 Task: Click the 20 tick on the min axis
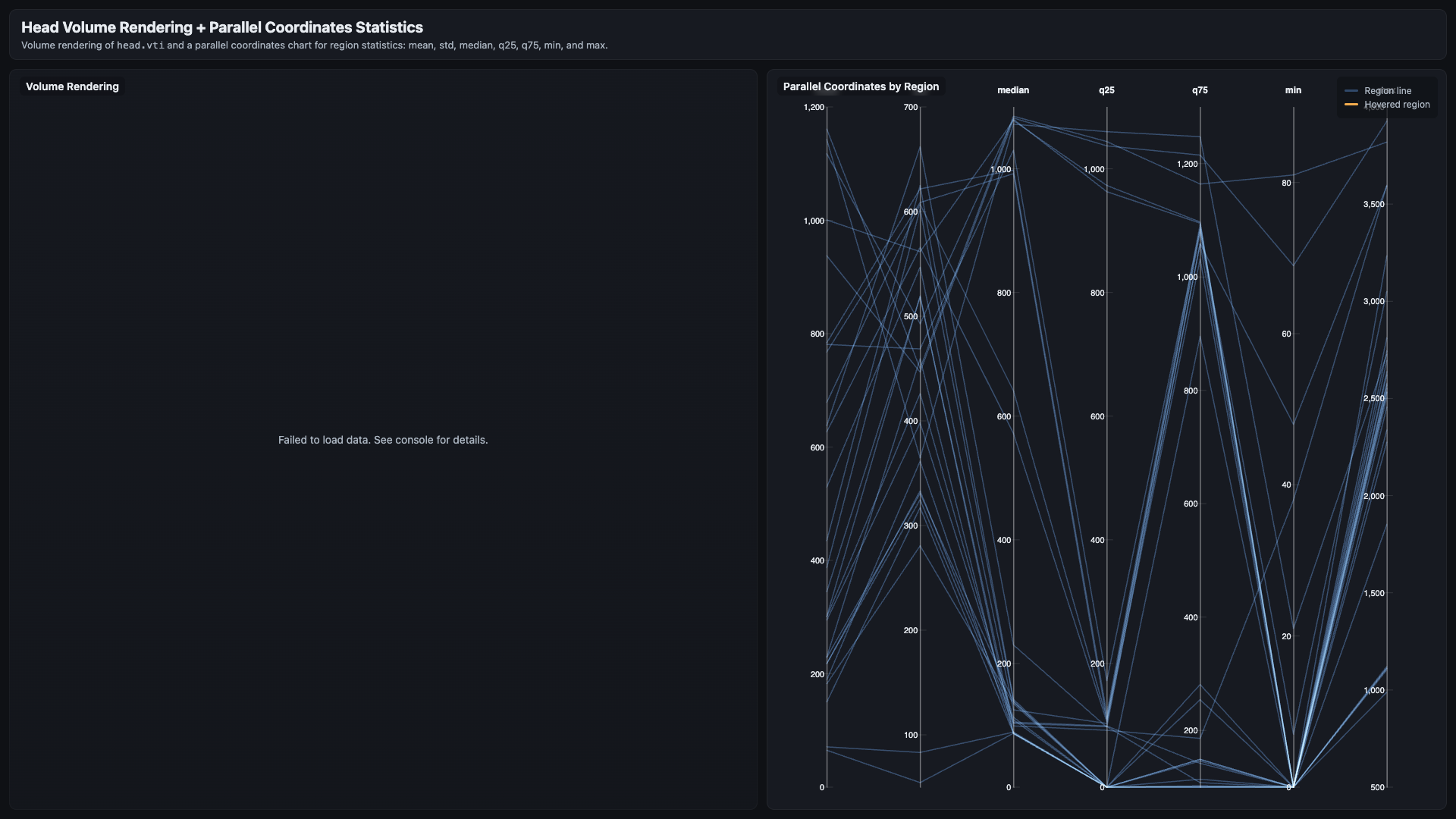(1286, 636)
